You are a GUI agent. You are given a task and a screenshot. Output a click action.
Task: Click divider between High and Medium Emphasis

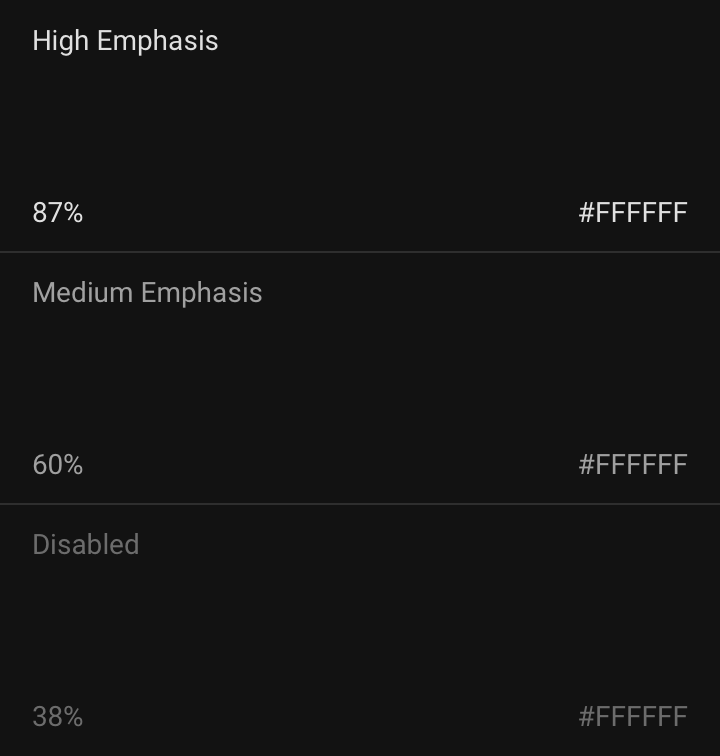click(360, 252)
